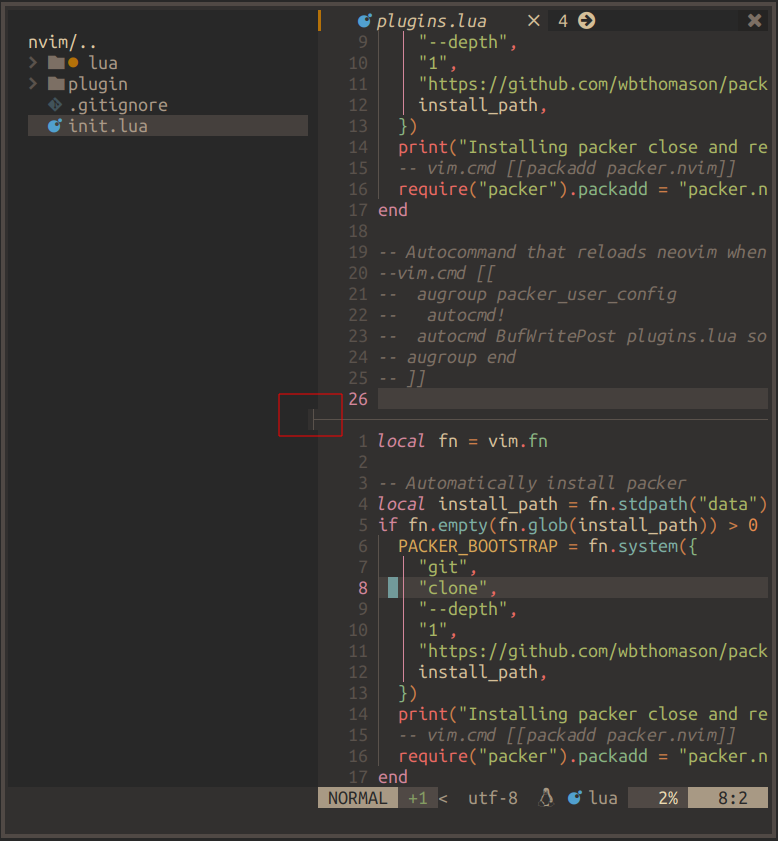The image size is (778, 841).
Task: Click line number 26 in gutter
Action: coord(358,399)
